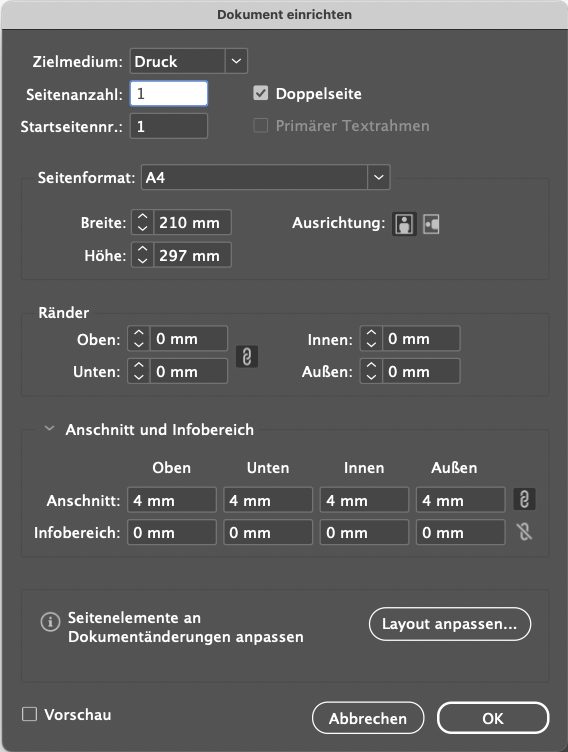Click the Außen margin 0 mm field
This screenshot has height=752, width=568.
point(421,371)
